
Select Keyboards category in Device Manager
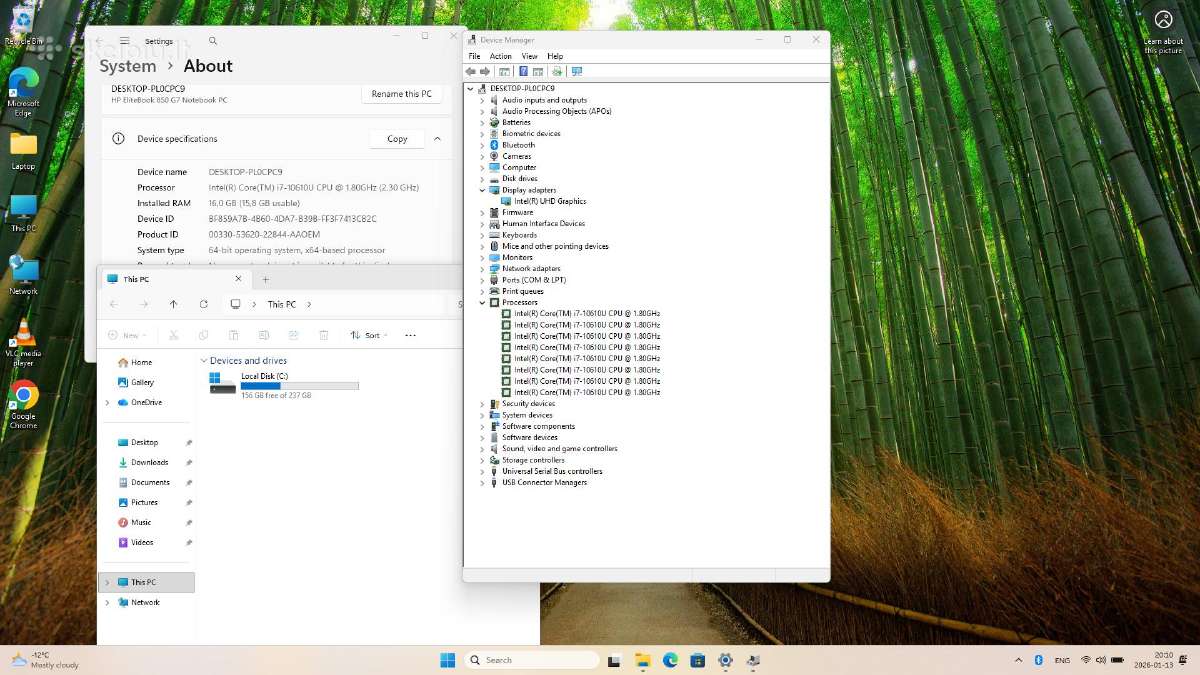[x=519, y=235]
